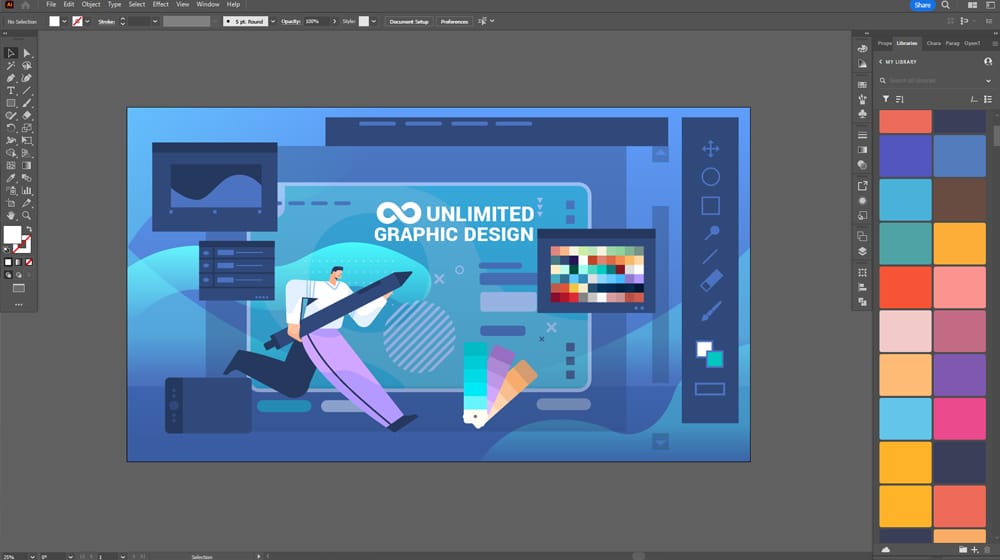
Task: Select the Pen tool
Action: [11, 78]
